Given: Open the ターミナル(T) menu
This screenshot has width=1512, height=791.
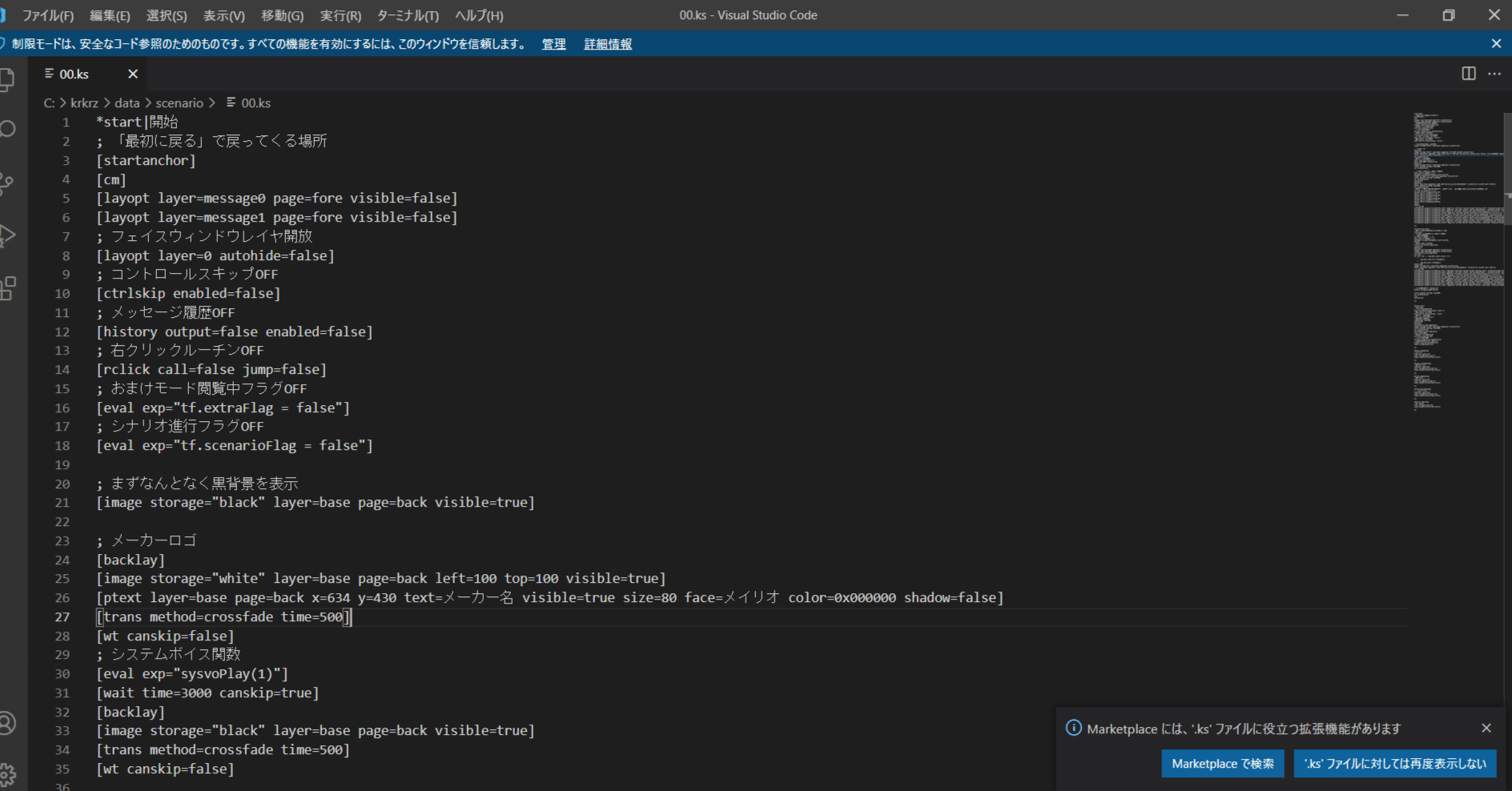Looking at the screenshot, I should pos(408,15).
